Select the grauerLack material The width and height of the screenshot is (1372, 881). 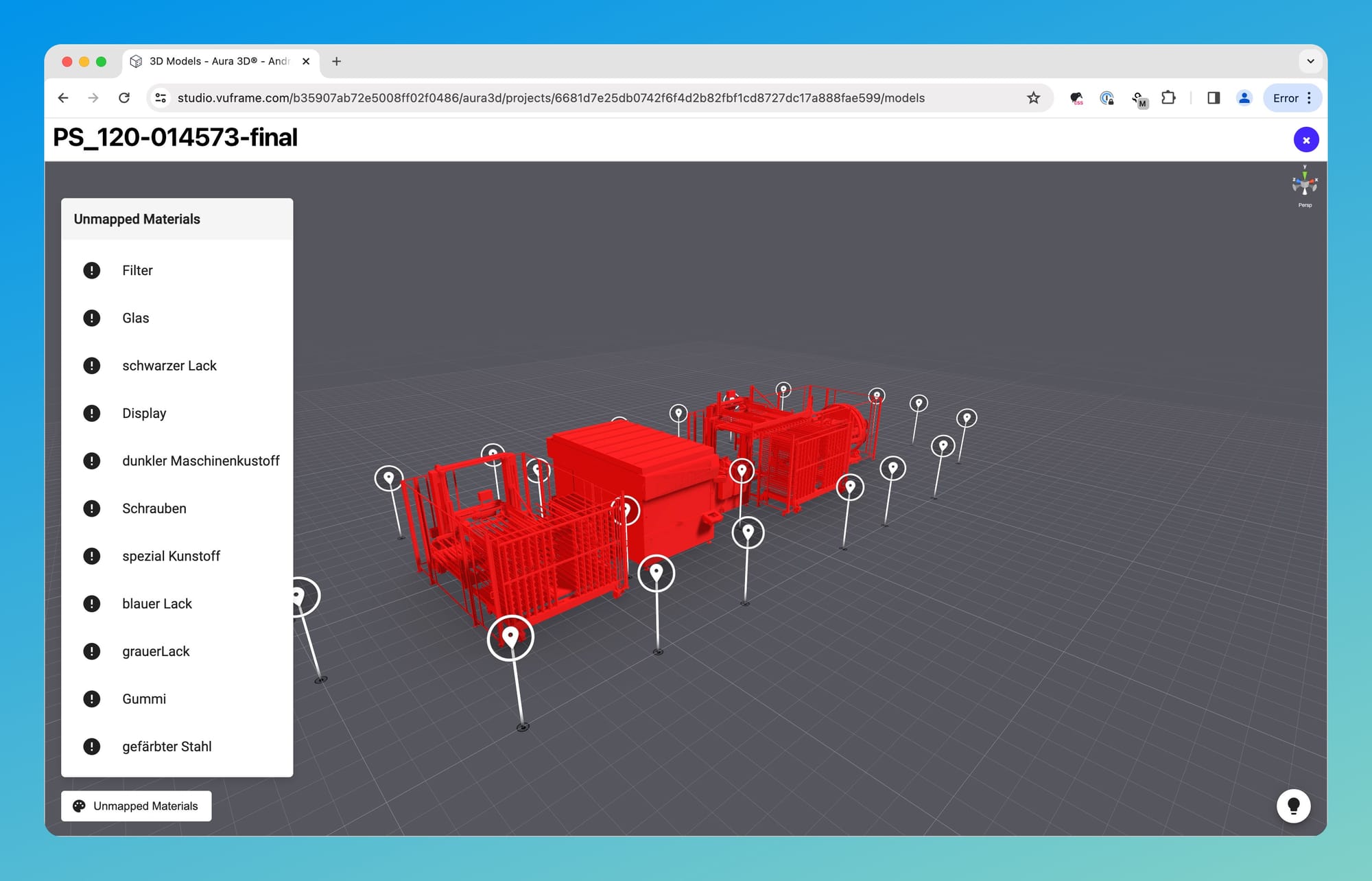point(177,651)
